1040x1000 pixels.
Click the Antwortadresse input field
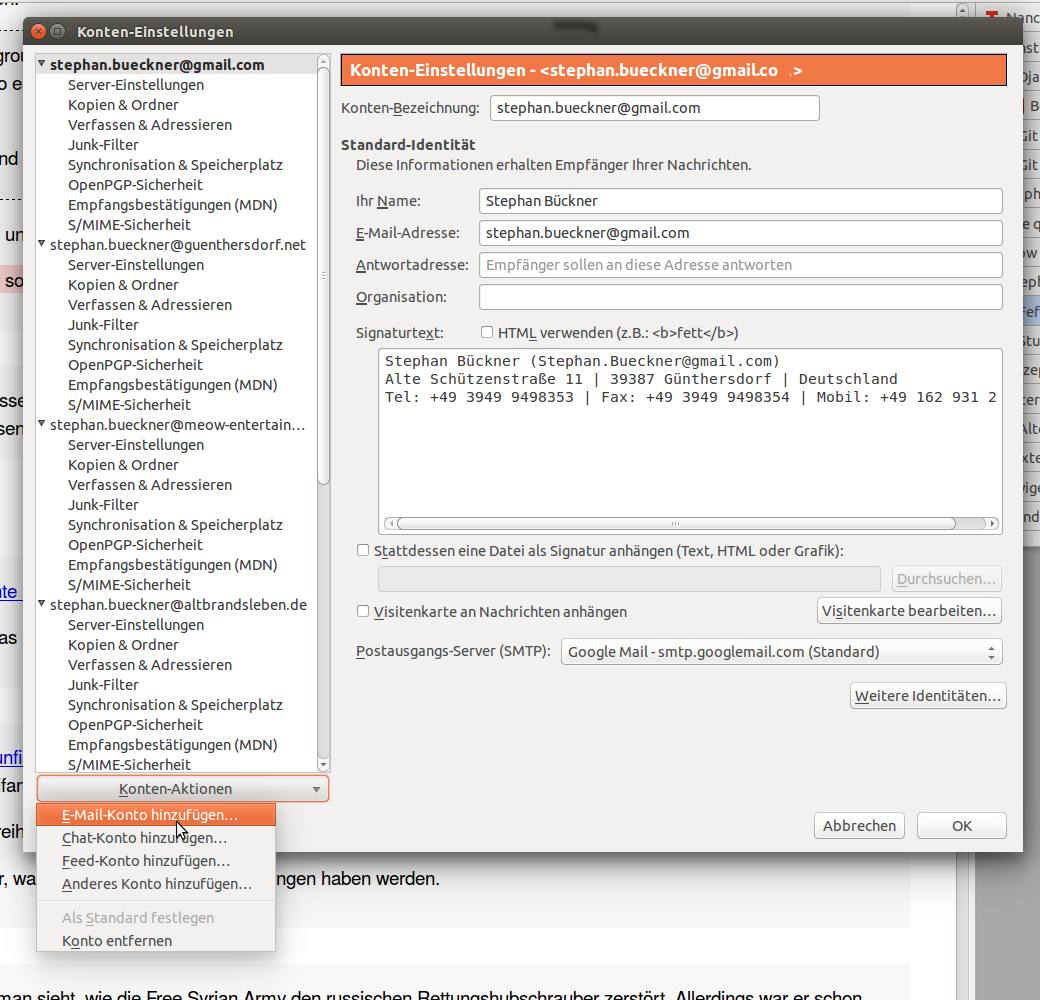click(x=740, y=265)
